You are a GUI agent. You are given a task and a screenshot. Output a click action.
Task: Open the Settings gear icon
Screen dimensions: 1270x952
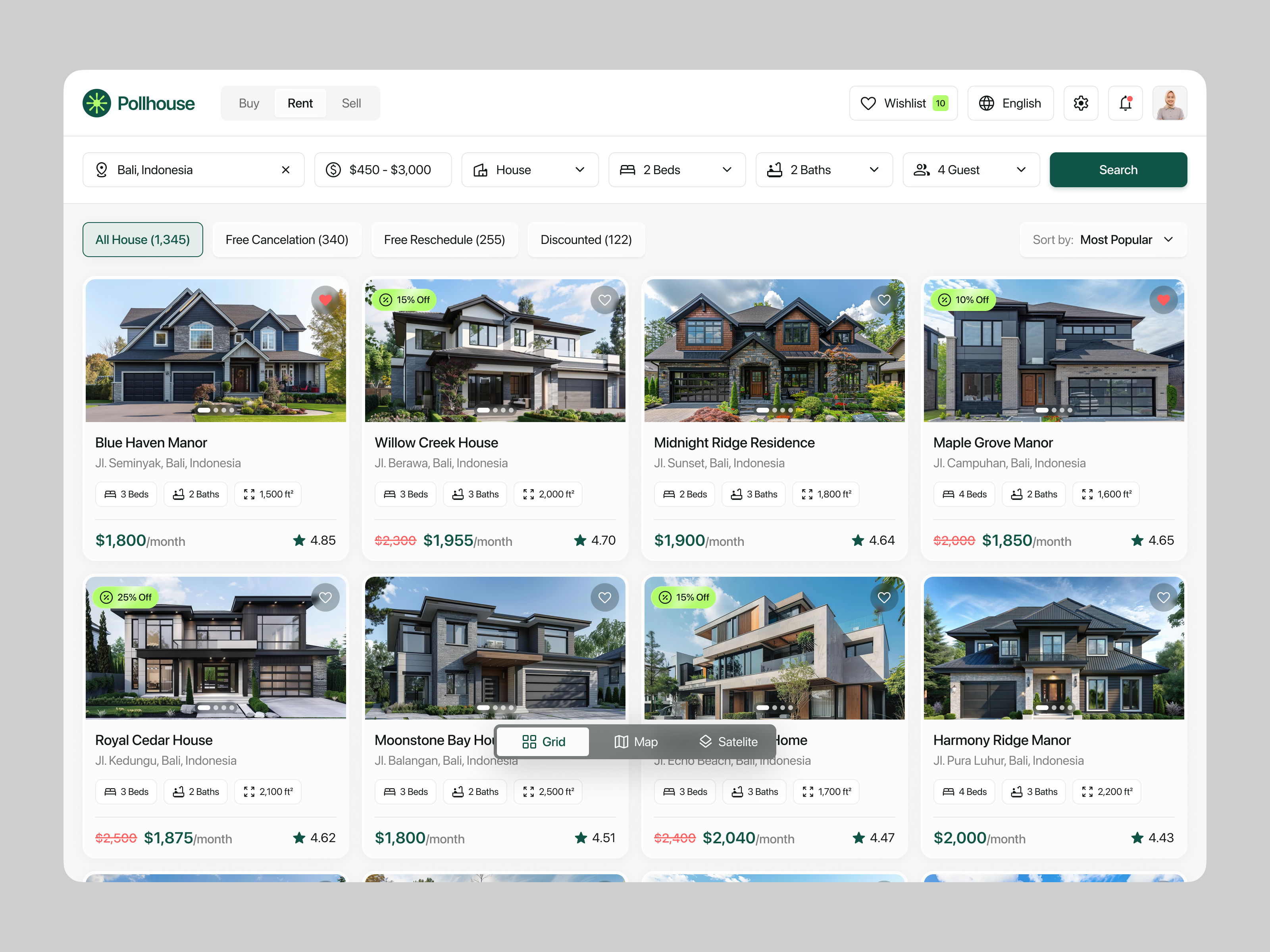tap(1081, 103)
